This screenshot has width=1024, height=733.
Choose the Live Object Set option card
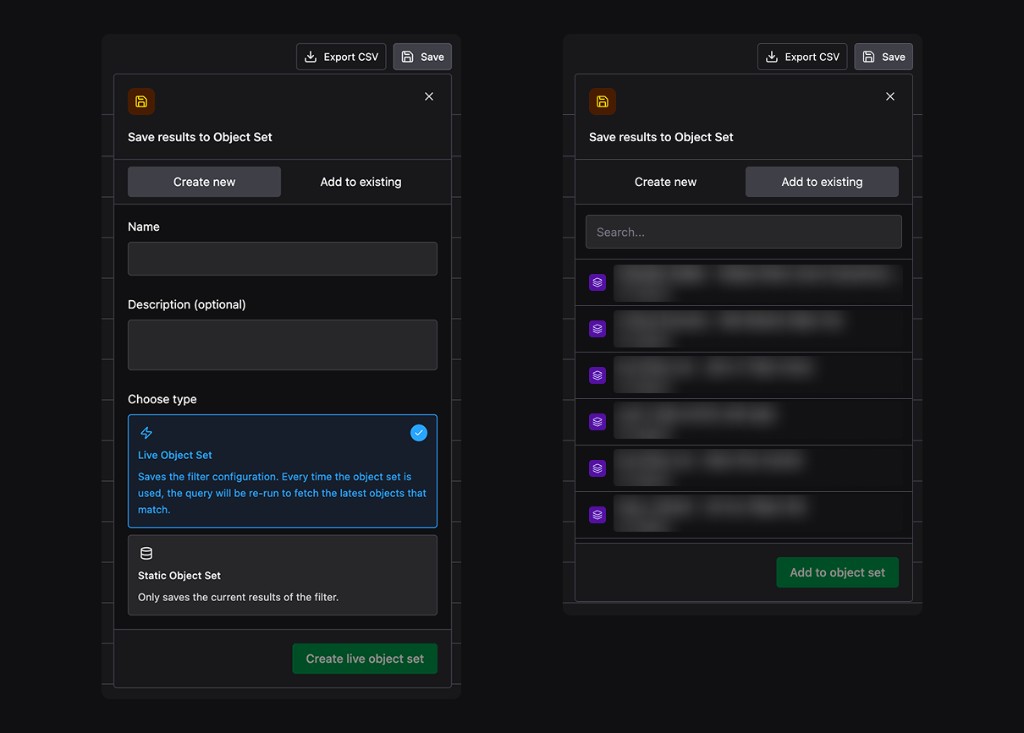click(283, 471)
